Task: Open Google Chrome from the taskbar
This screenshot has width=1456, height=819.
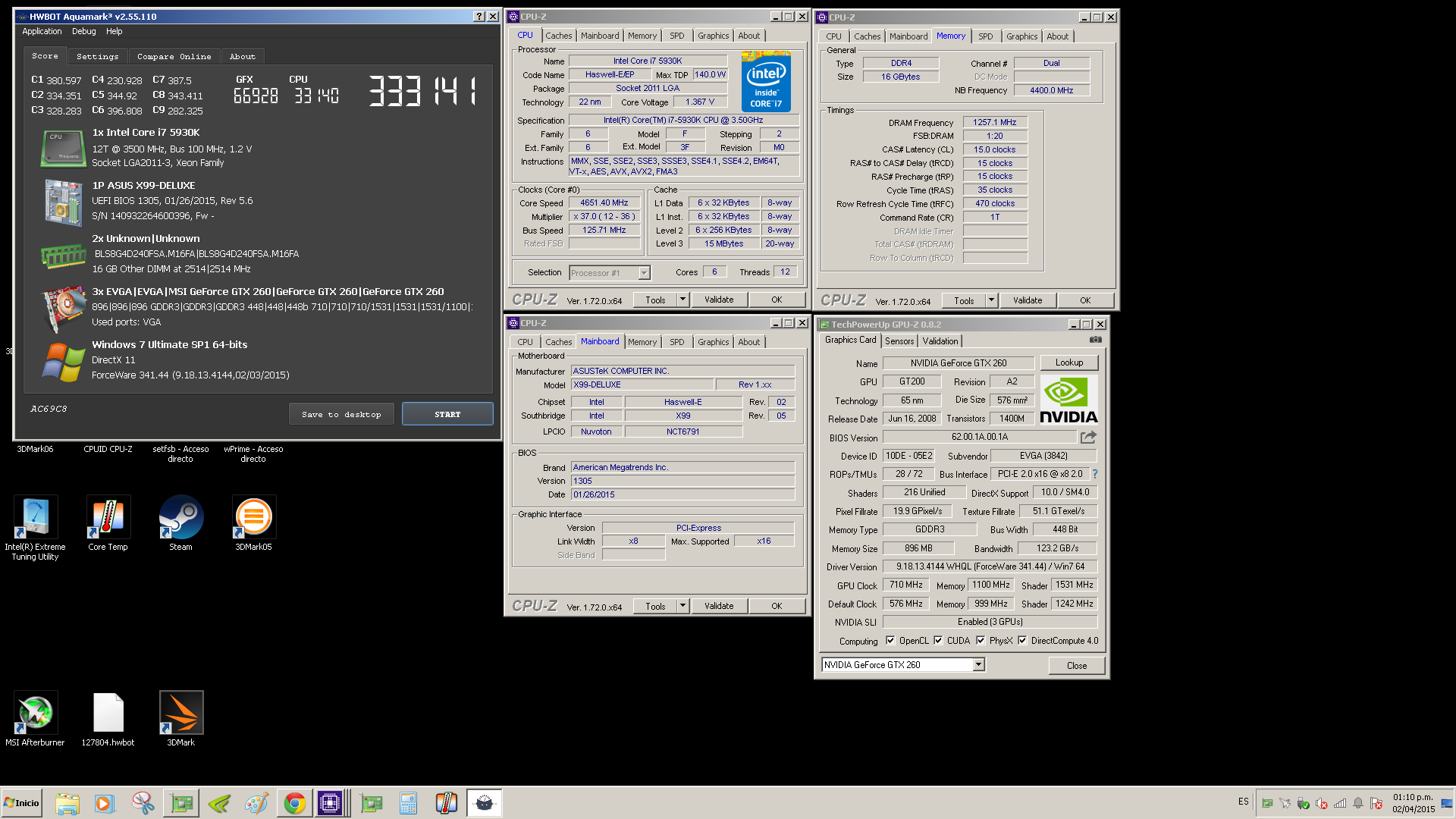Action: tap(295, 803)
